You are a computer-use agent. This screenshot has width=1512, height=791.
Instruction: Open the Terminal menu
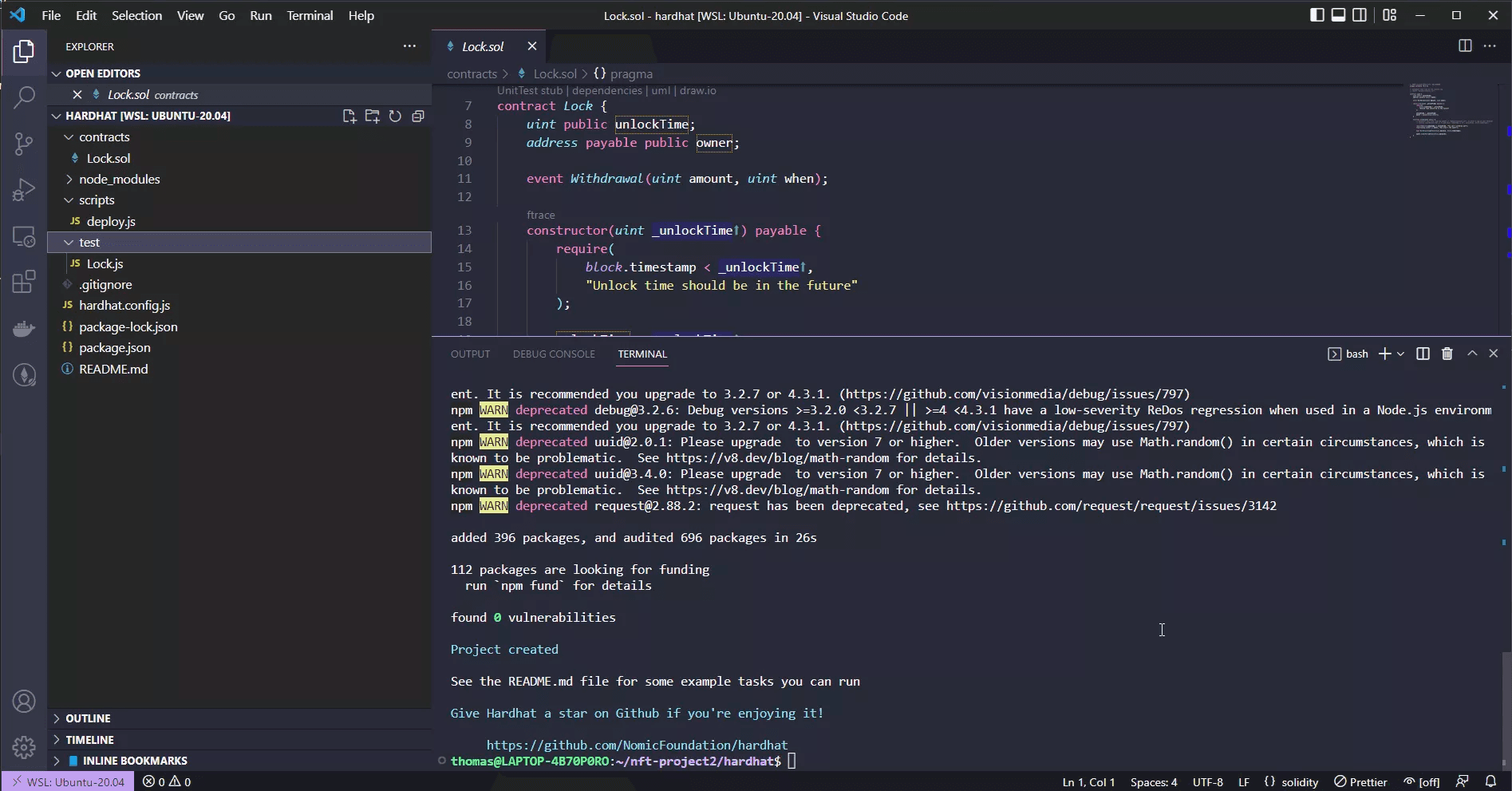(x=310, y=15)
